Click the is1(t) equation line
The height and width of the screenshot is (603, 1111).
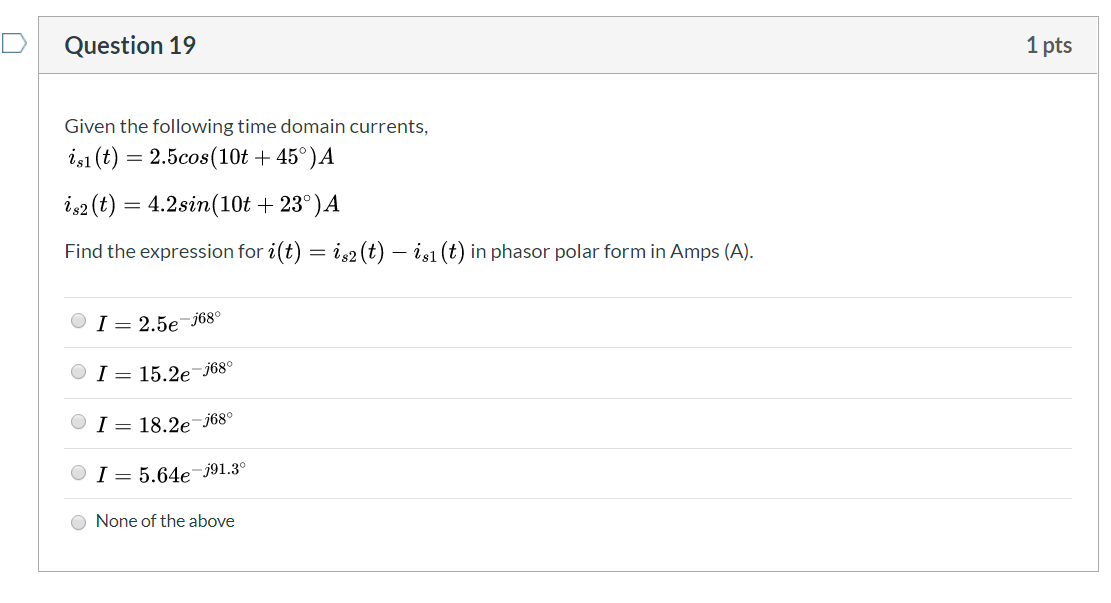(200, 158)
